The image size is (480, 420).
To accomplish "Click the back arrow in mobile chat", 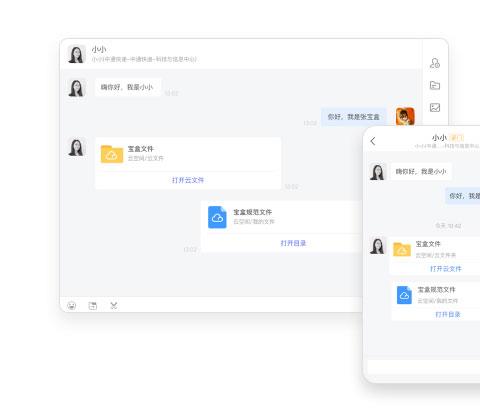I will (x=373, y=141).
